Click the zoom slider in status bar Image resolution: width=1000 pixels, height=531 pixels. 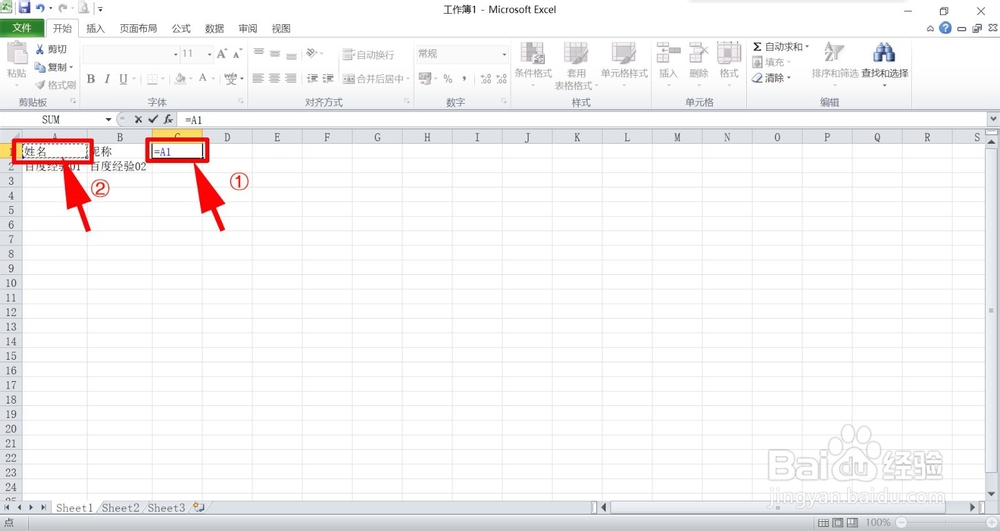tap(948, 523)
